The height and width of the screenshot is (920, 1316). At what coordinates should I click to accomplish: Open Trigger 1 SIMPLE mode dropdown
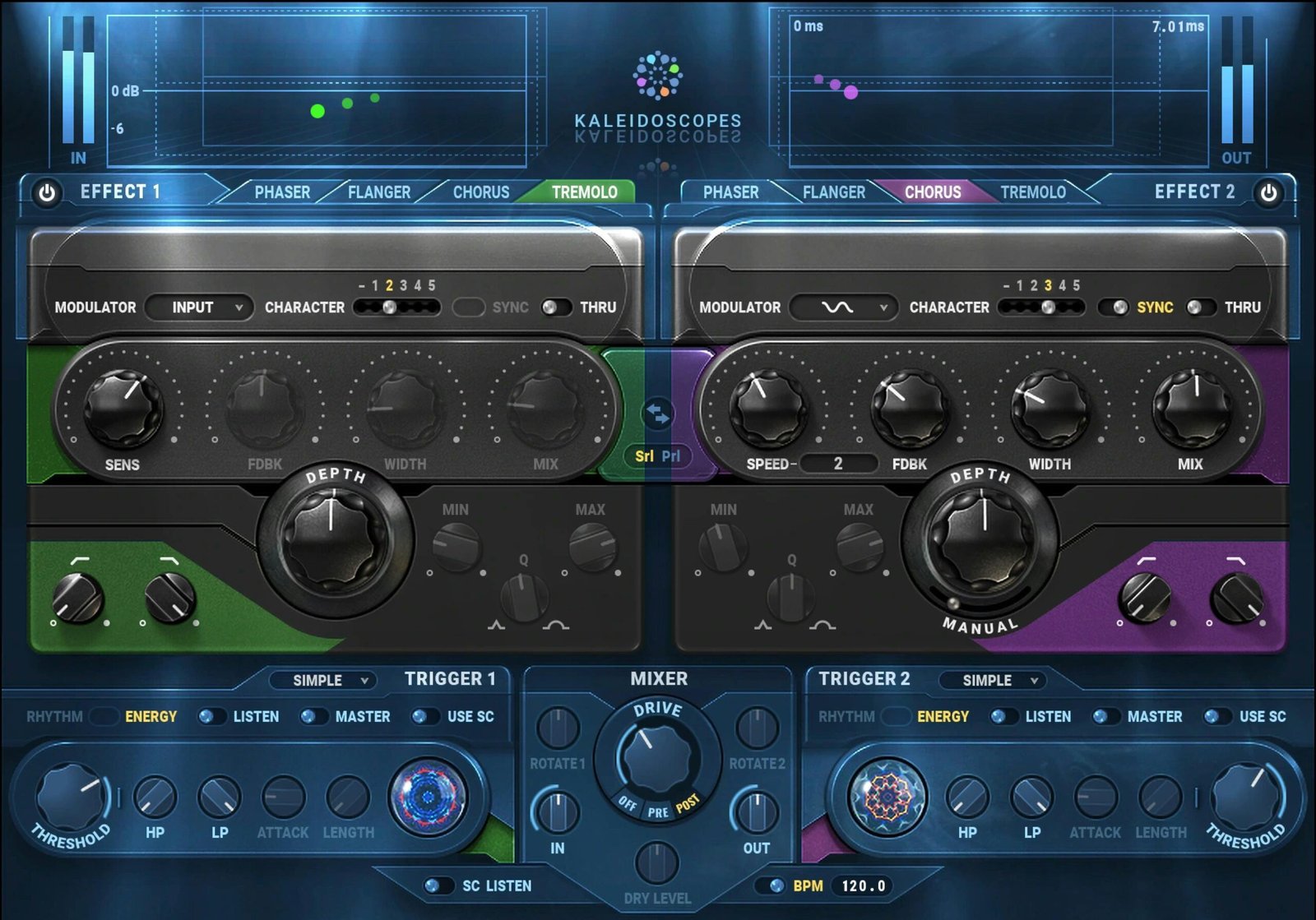(x=324, y=681)
